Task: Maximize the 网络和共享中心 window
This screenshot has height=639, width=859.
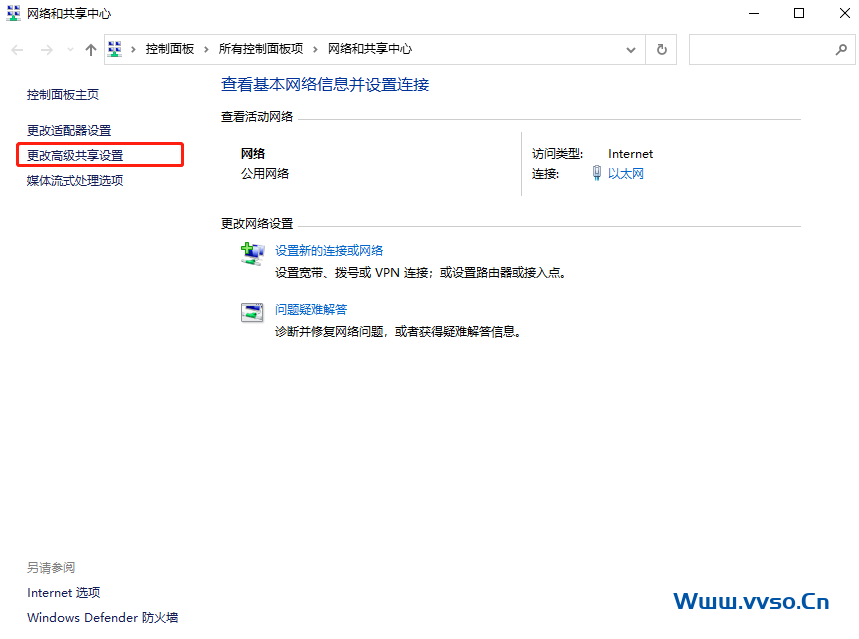Action: (799, 13)
